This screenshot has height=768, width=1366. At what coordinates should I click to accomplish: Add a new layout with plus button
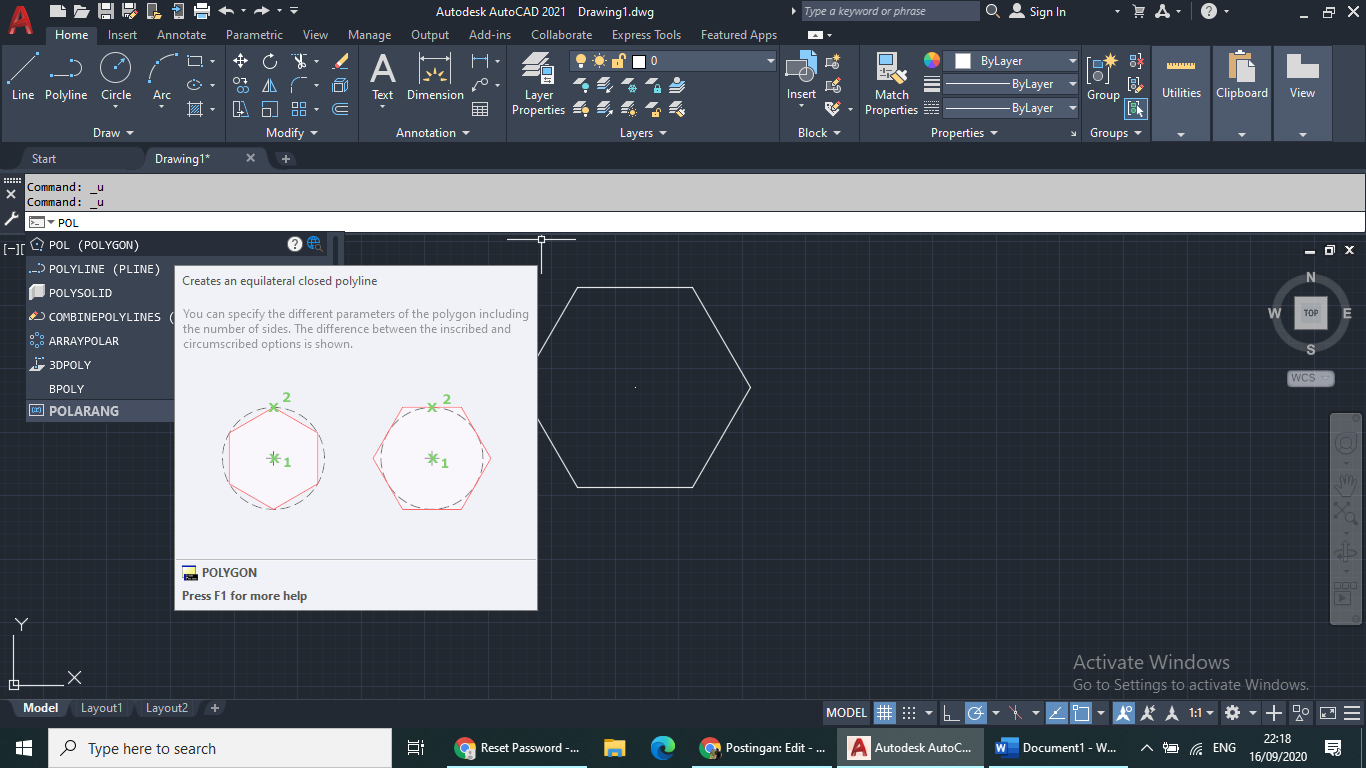(214, 708)
